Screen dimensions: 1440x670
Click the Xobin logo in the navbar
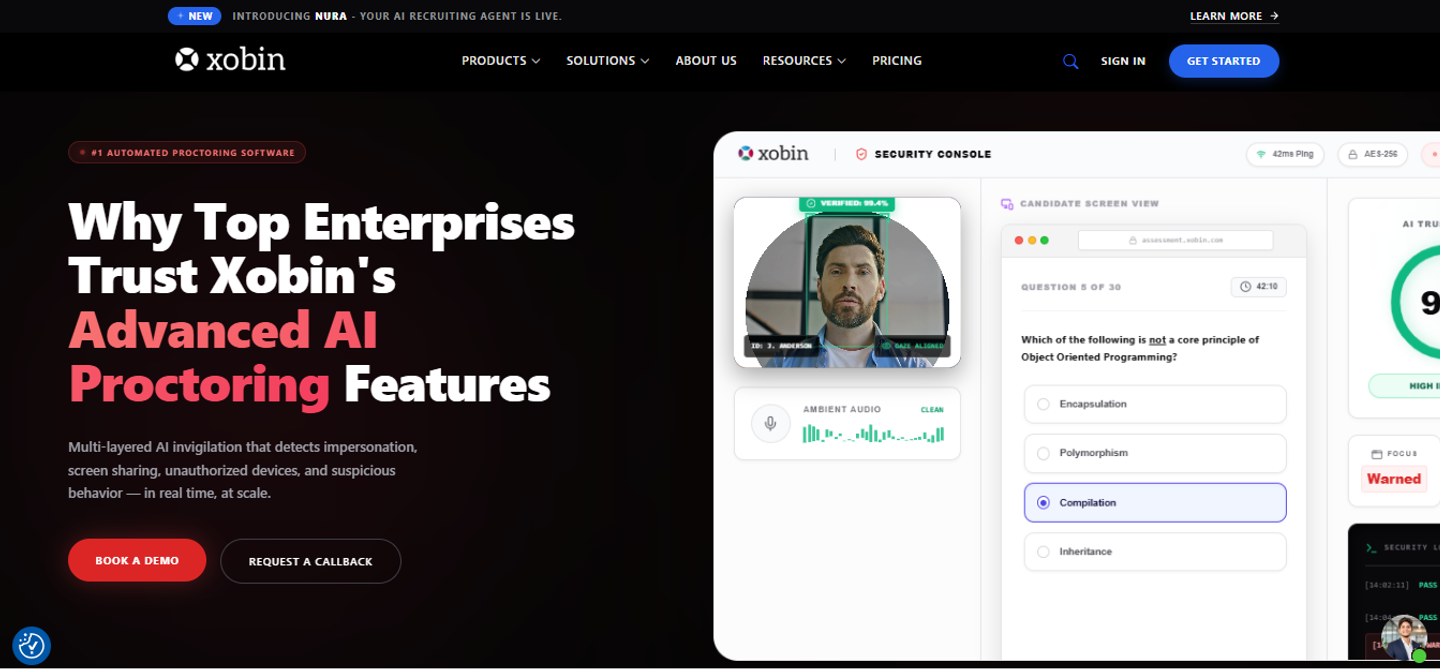point(230,60)
